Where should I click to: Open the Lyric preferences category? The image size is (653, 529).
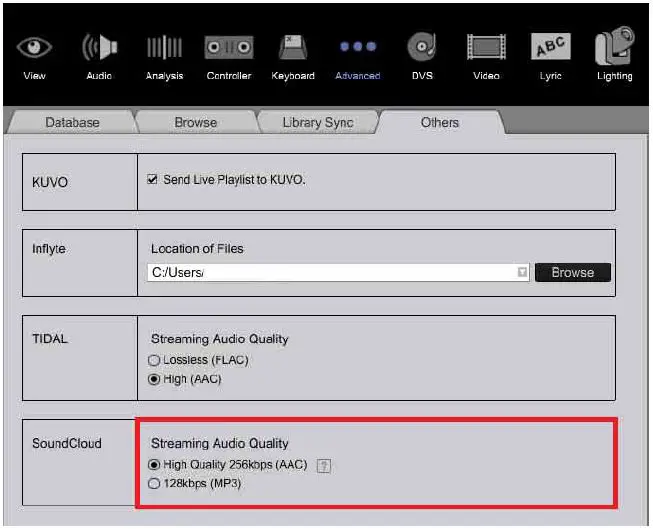tap(551, 57)
